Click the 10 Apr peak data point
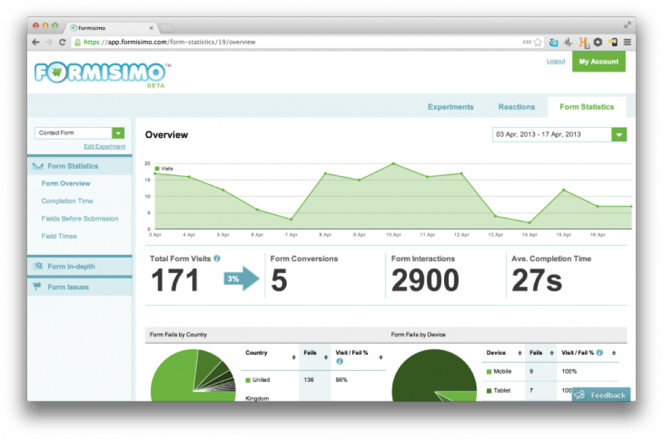 [393, 163]
